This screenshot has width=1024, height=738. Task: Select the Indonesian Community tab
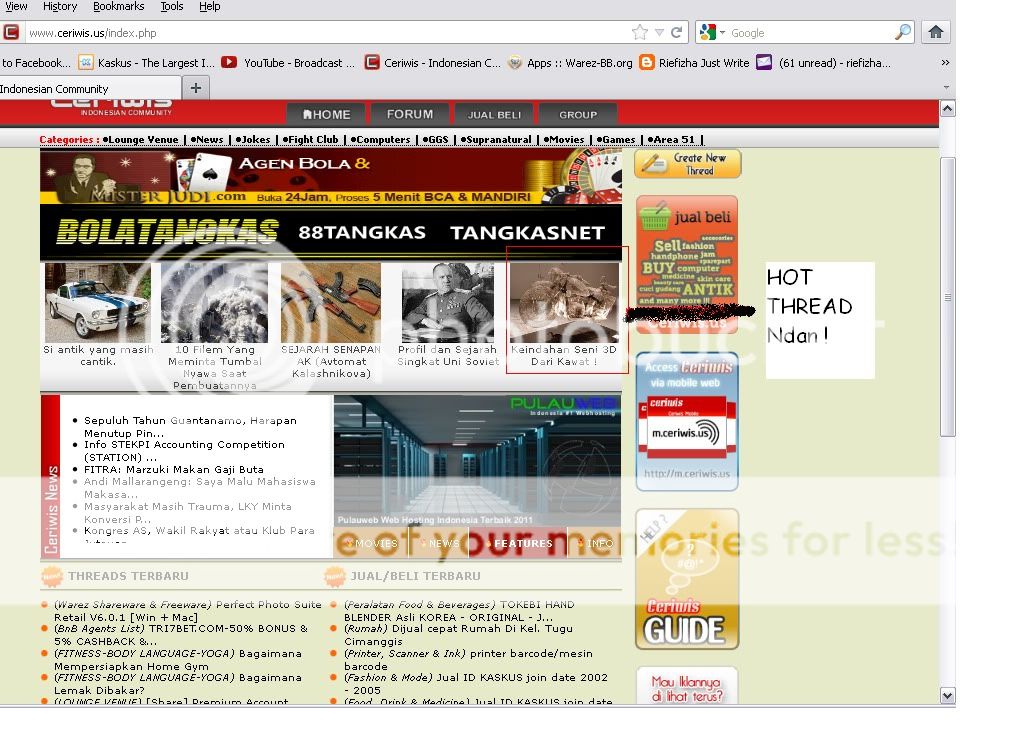[x=89, y=88]
